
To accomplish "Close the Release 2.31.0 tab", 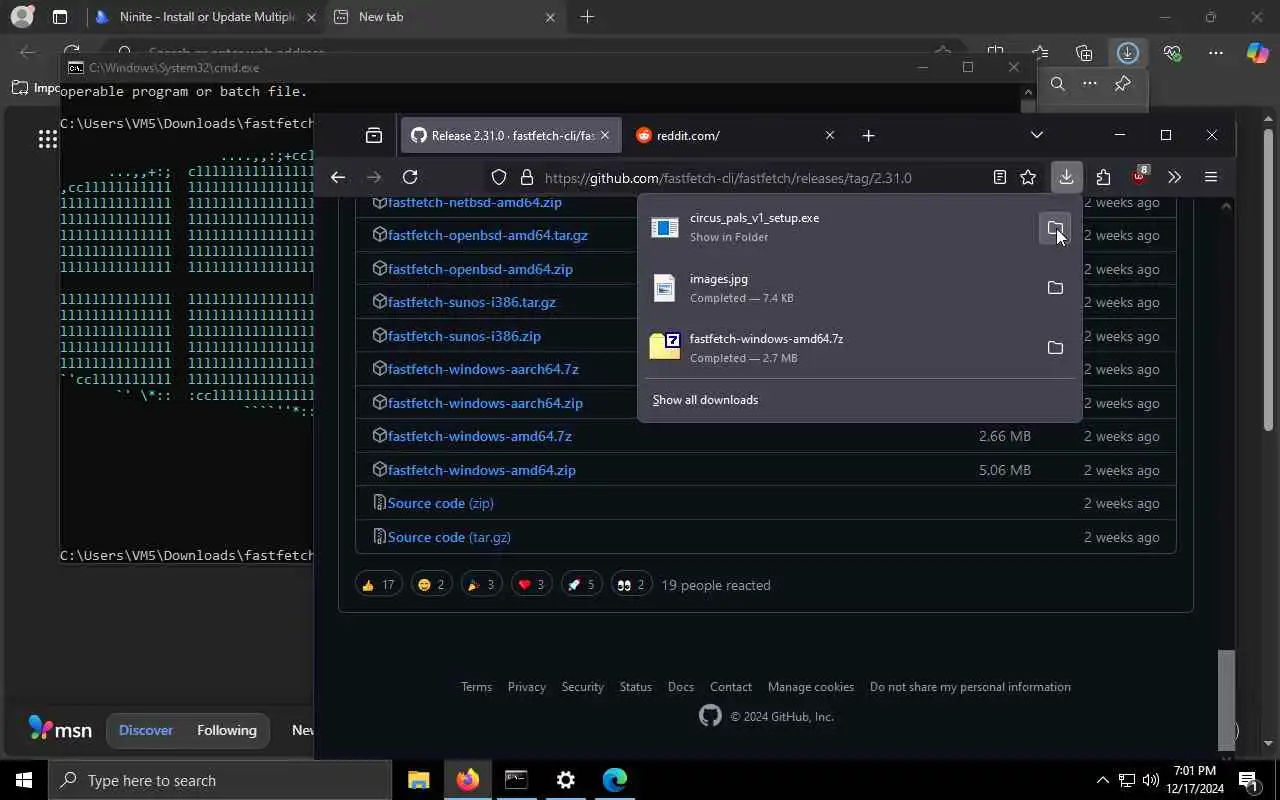I will [x=604, y=135].
